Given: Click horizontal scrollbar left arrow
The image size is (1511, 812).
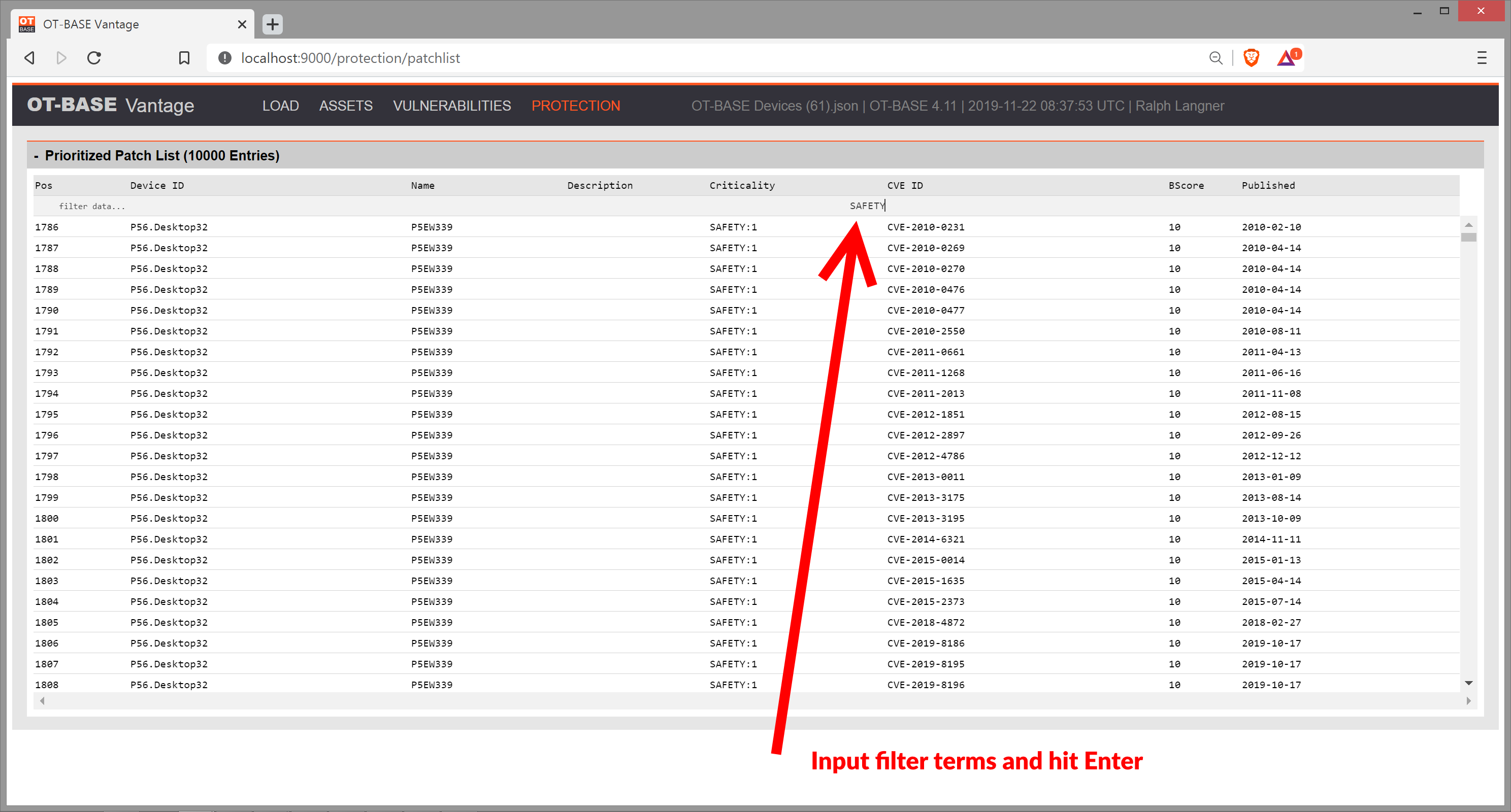Looking at the screenshot, I should [42, 701].
